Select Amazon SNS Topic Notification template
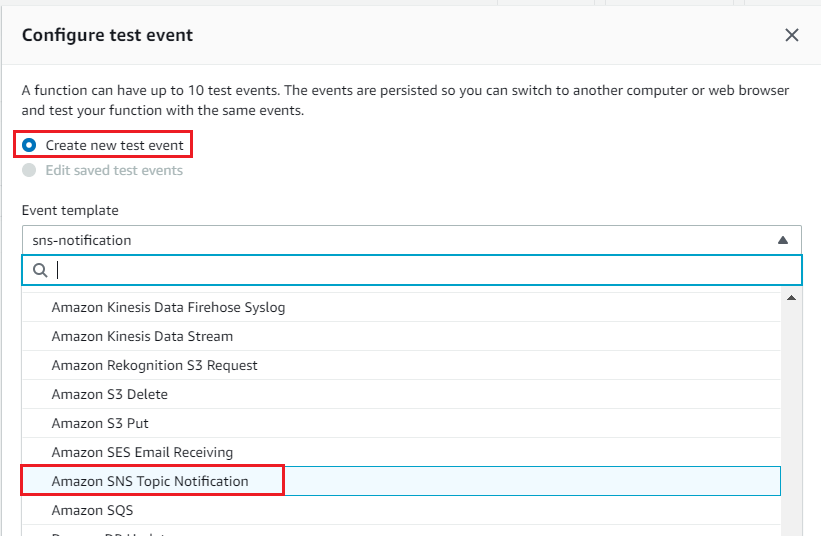The height and width of the screenshot is (536, 821). point(150,481)
